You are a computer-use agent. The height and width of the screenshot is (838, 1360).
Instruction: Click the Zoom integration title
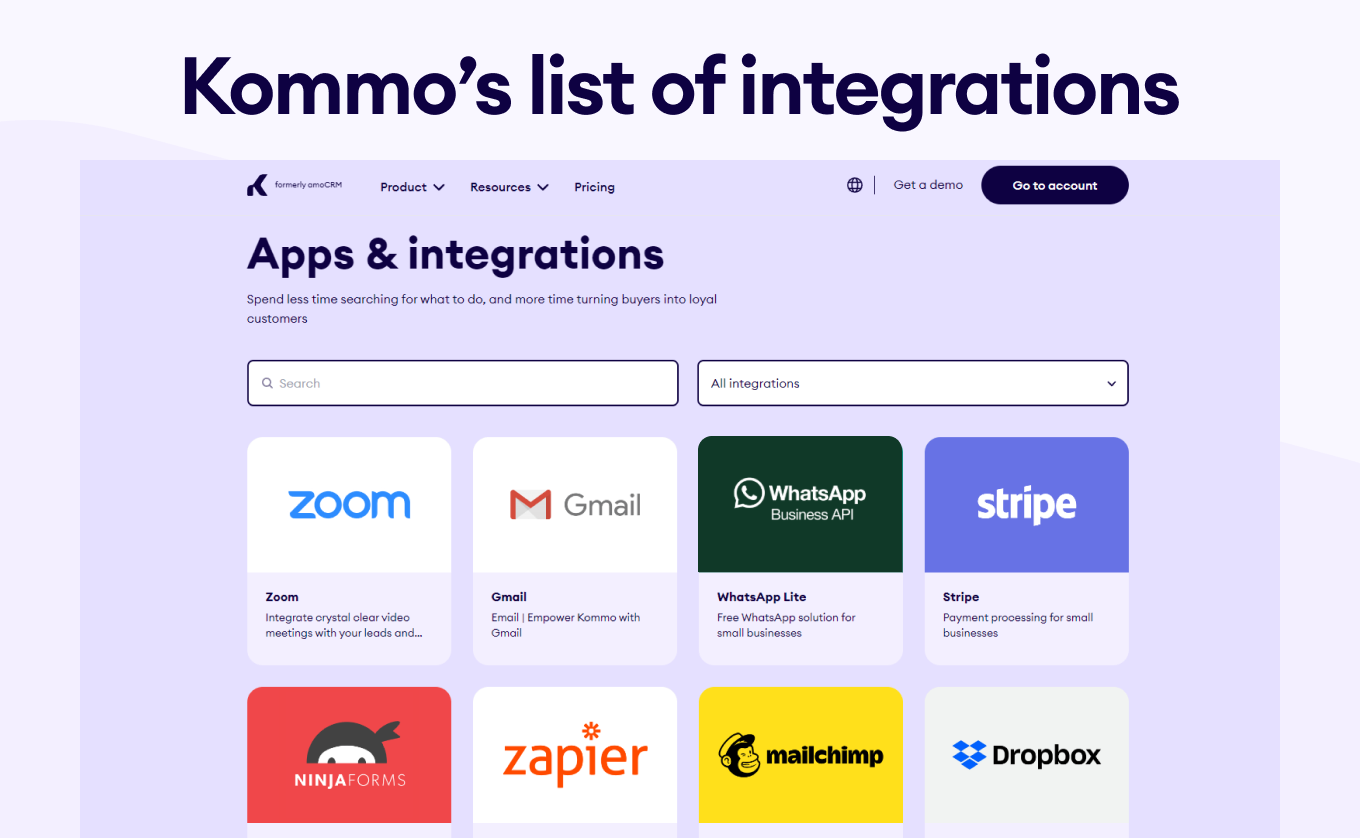(282, 597)
